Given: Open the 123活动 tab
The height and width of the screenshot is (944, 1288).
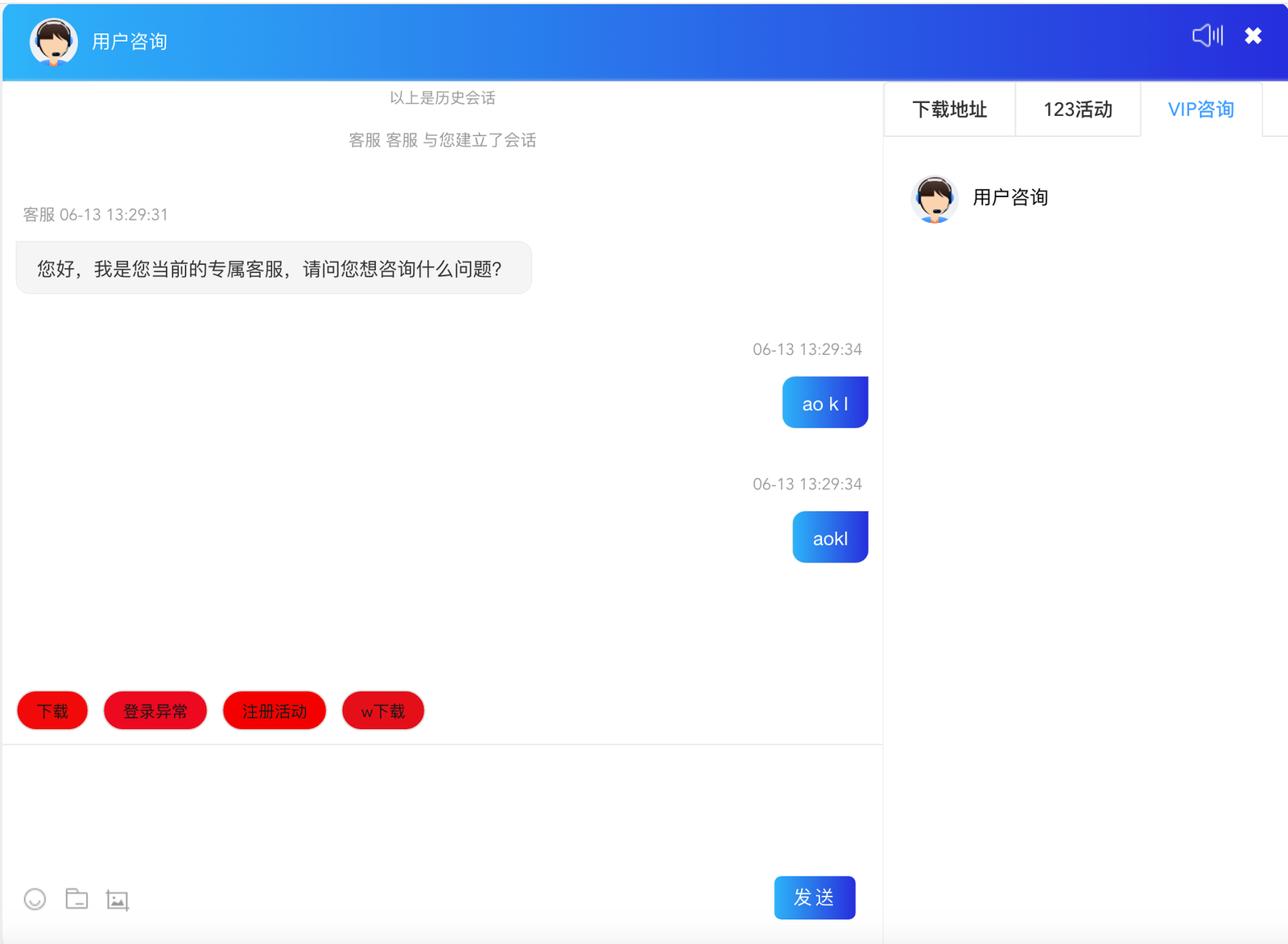Looking at the screenshot, I should tap(1078, 109).
